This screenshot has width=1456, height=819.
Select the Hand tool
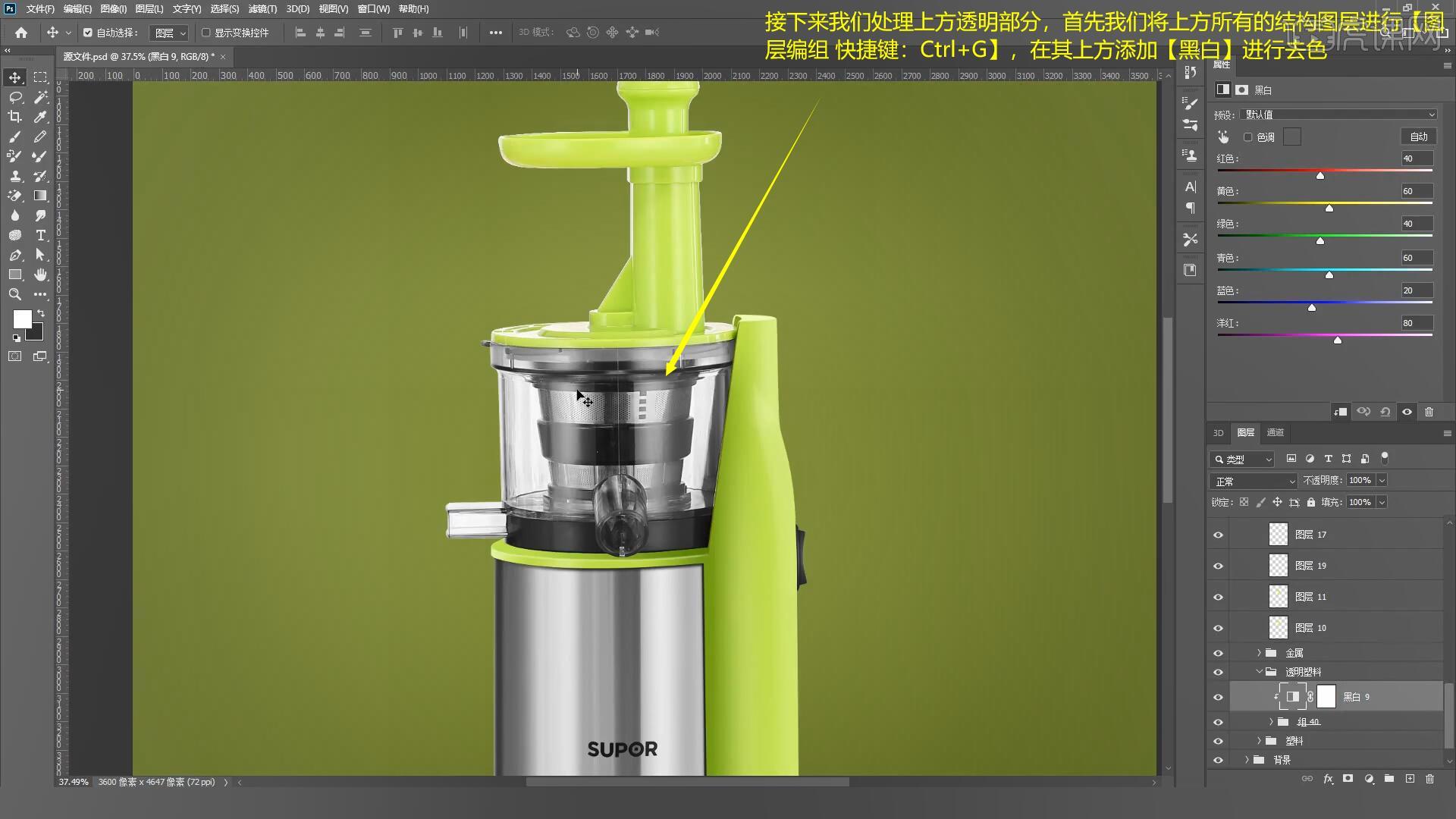click(x=40, y=275)
